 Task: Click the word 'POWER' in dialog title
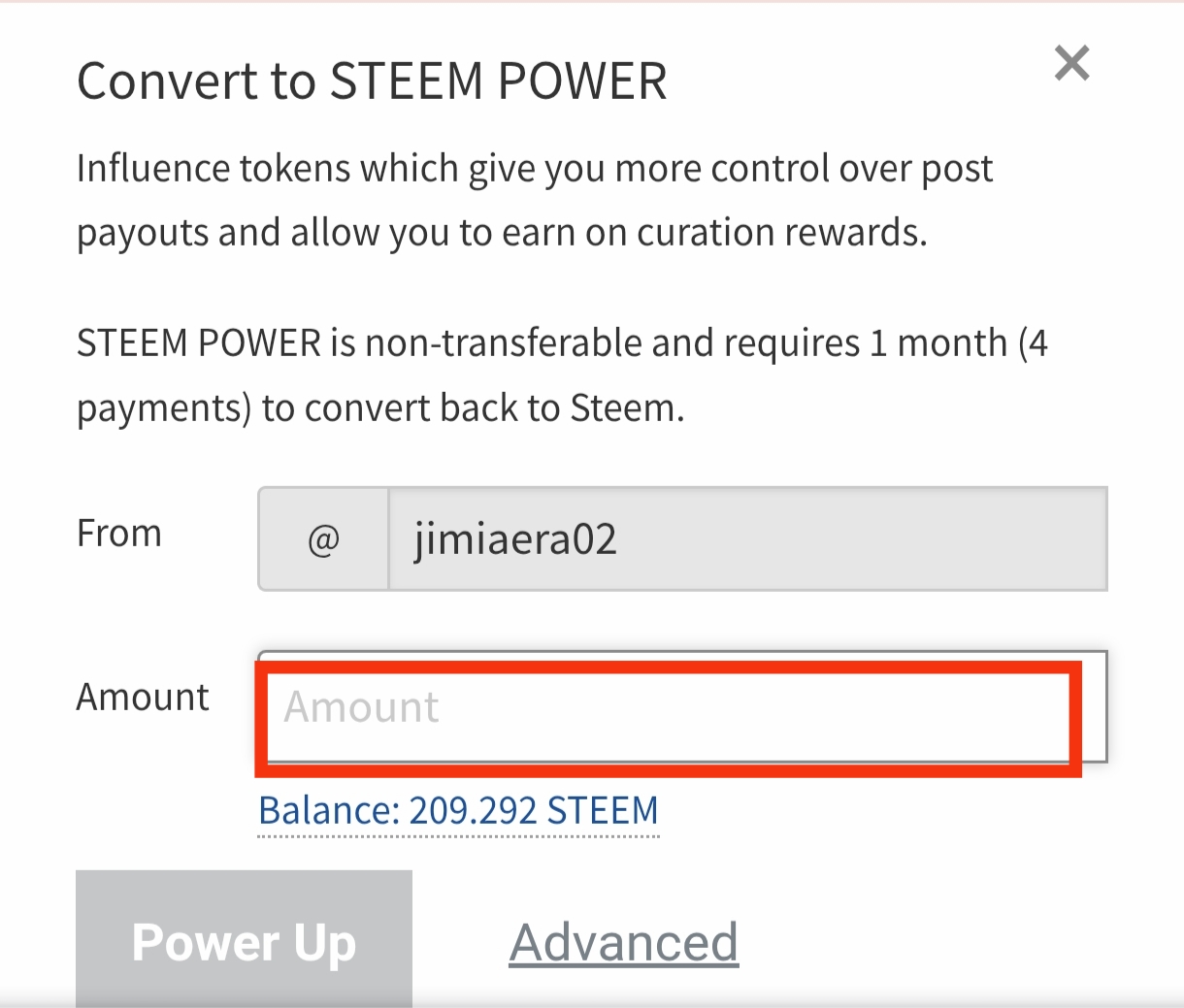tap(582, 81)
